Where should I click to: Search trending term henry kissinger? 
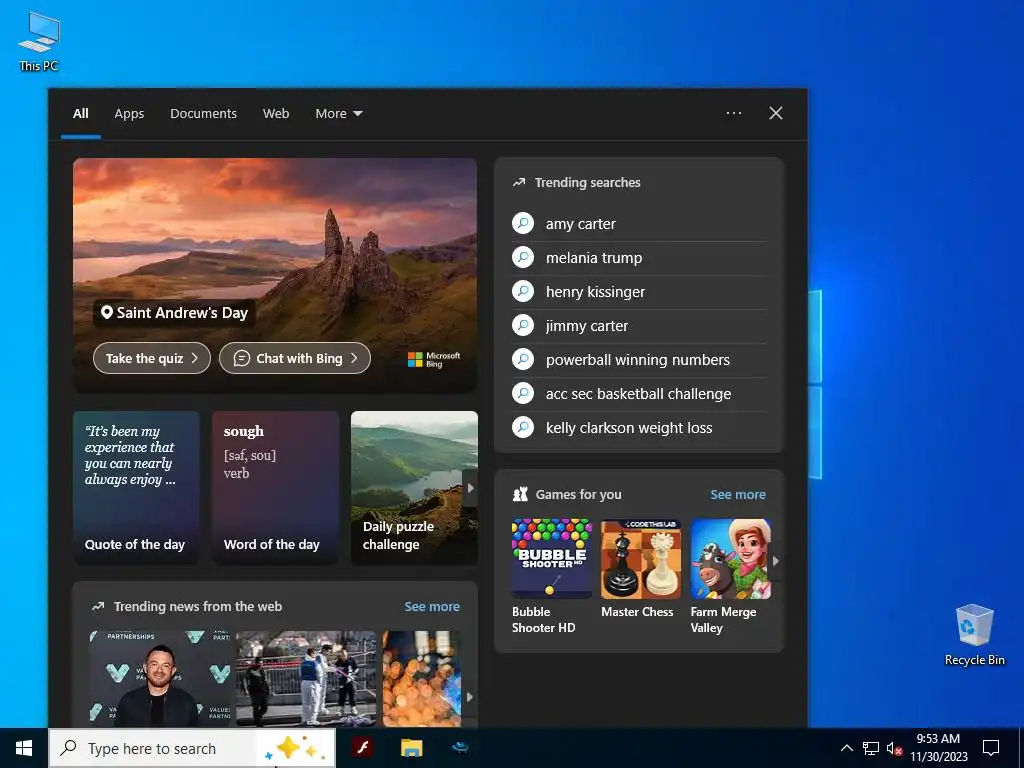[x=639, y=292]
